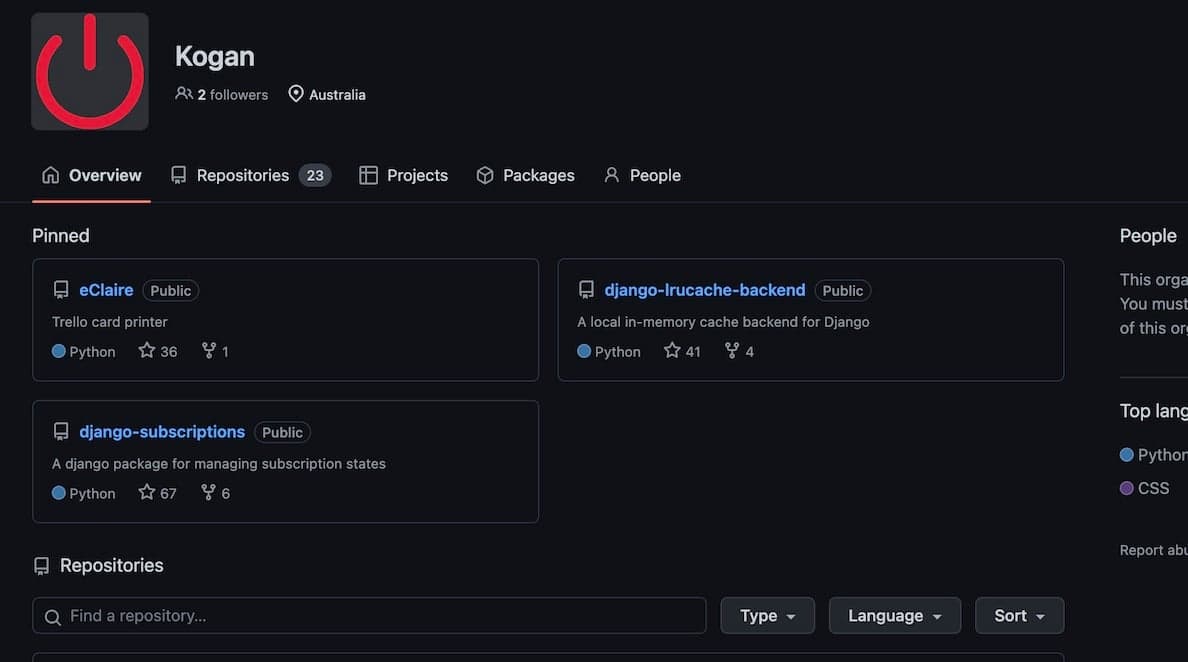Open the eClaire repository link

[x=106, y=290]
